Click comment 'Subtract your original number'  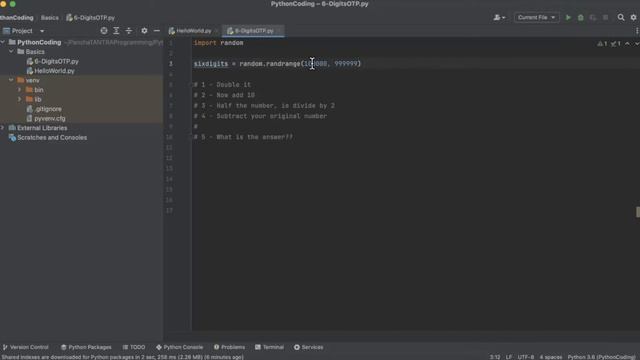(271, 116)
